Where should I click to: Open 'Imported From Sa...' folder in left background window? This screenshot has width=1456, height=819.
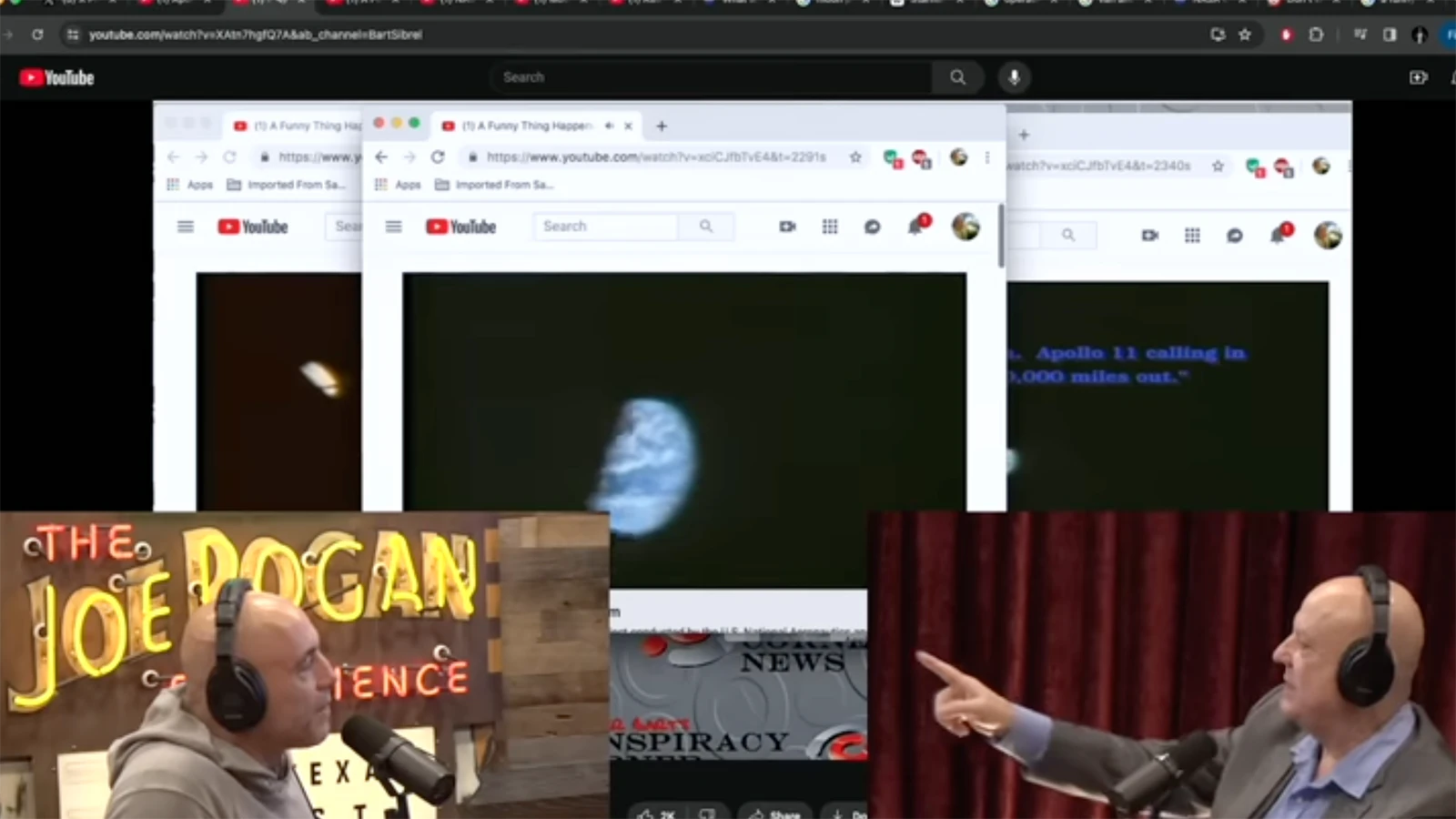point(286,185)
